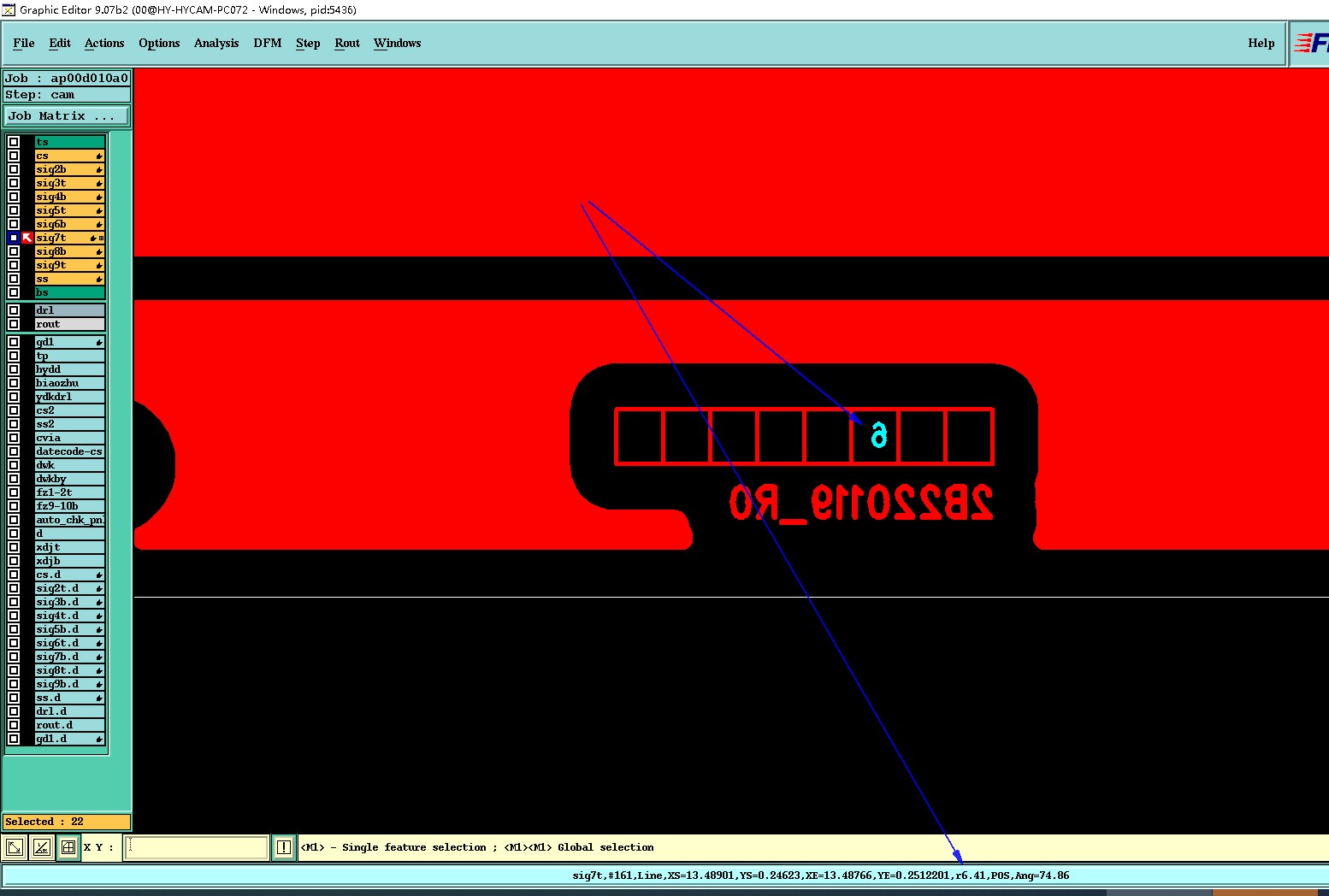The width and height of the screenshot is (1329, 896).
Task: Click the hand icon on the sig2b layer
Action: click(x=99, y=169)
